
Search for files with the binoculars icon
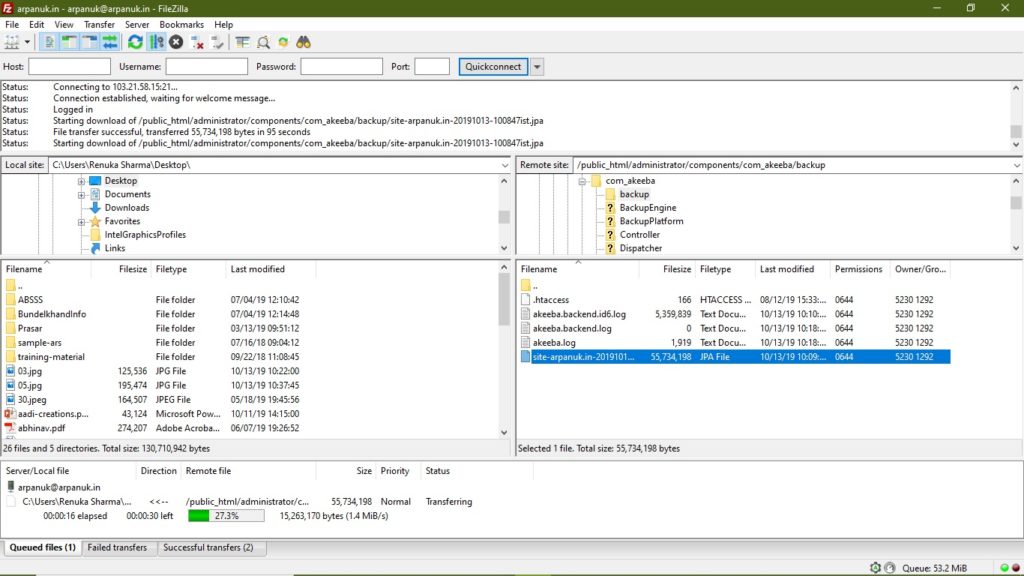[304, 42]
